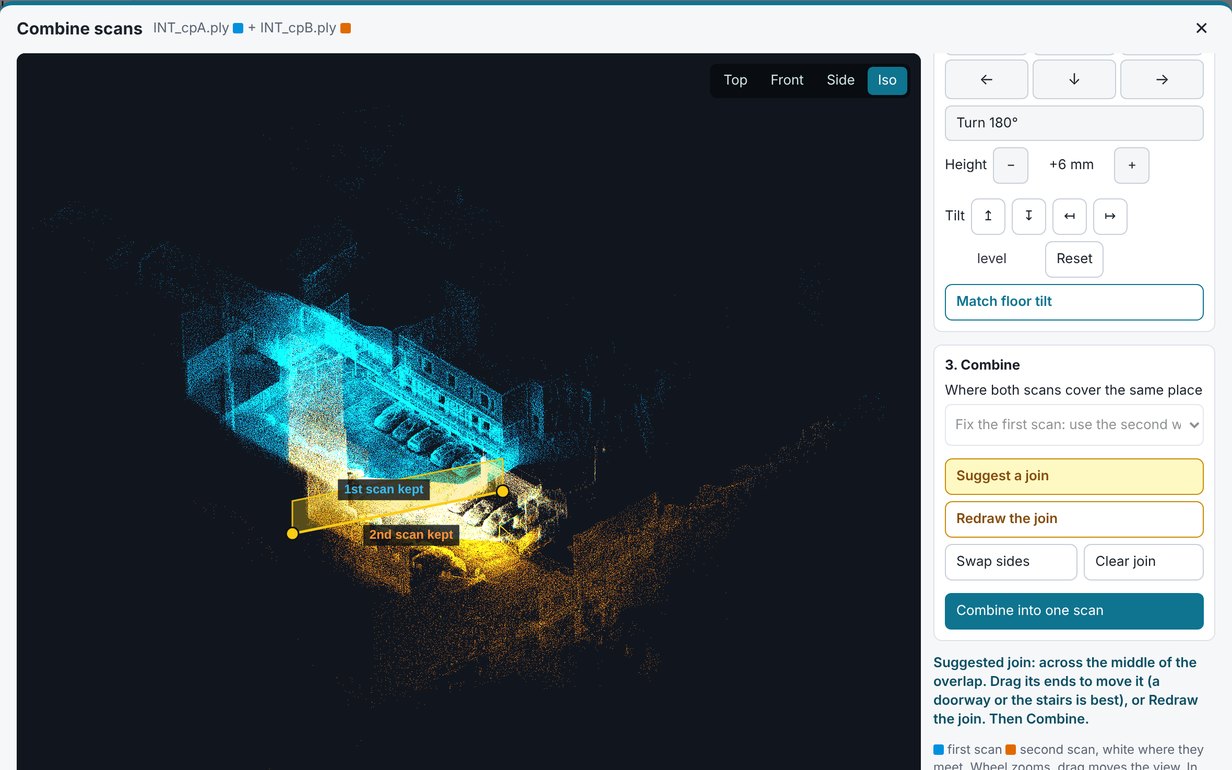Viewport: 1232px width, 770px height.
Task: Click Redraw the join
Action: pyautogui.click(x=1074, y=519)
